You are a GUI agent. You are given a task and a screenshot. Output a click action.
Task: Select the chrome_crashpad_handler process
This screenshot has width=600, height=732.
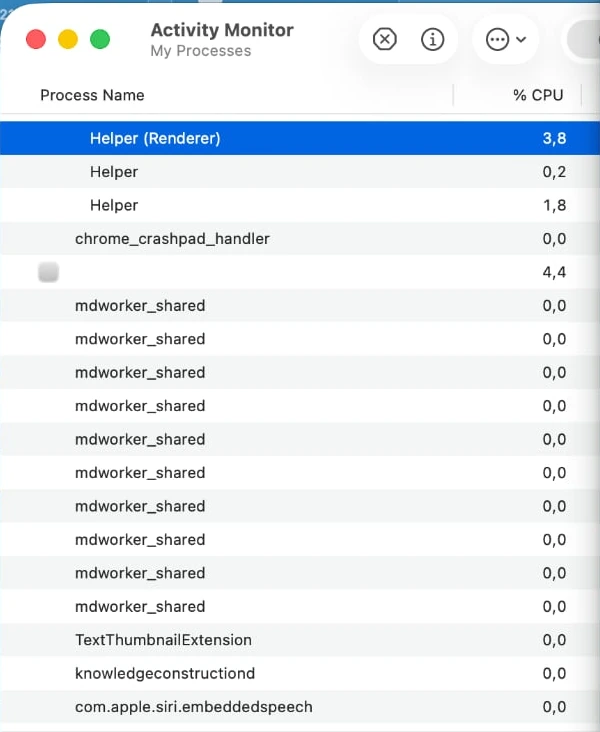tap(300, 239)
